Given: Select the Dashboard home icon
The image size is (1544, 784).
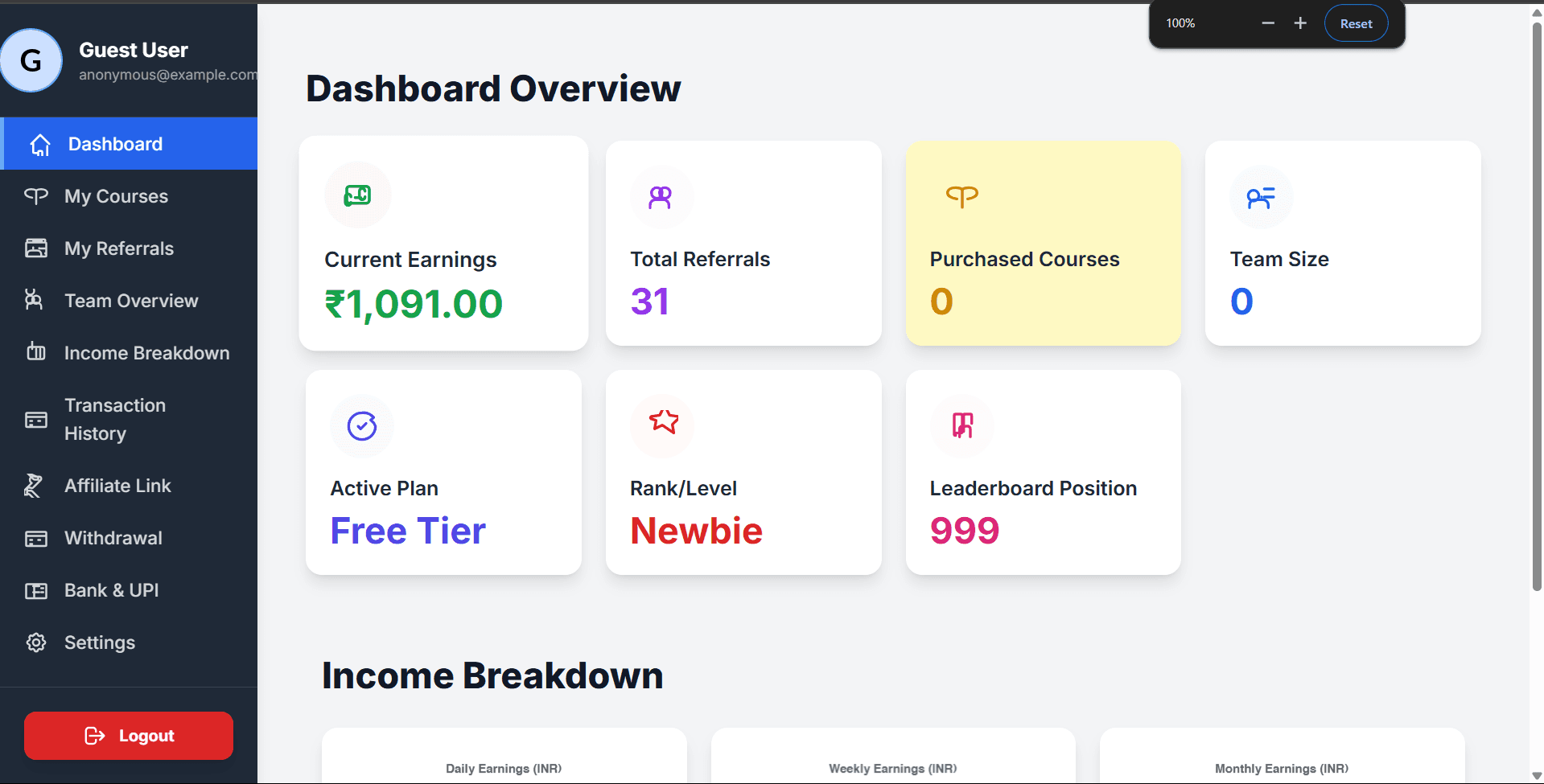Looking at the screenshot, I should (x=38, y=145).
